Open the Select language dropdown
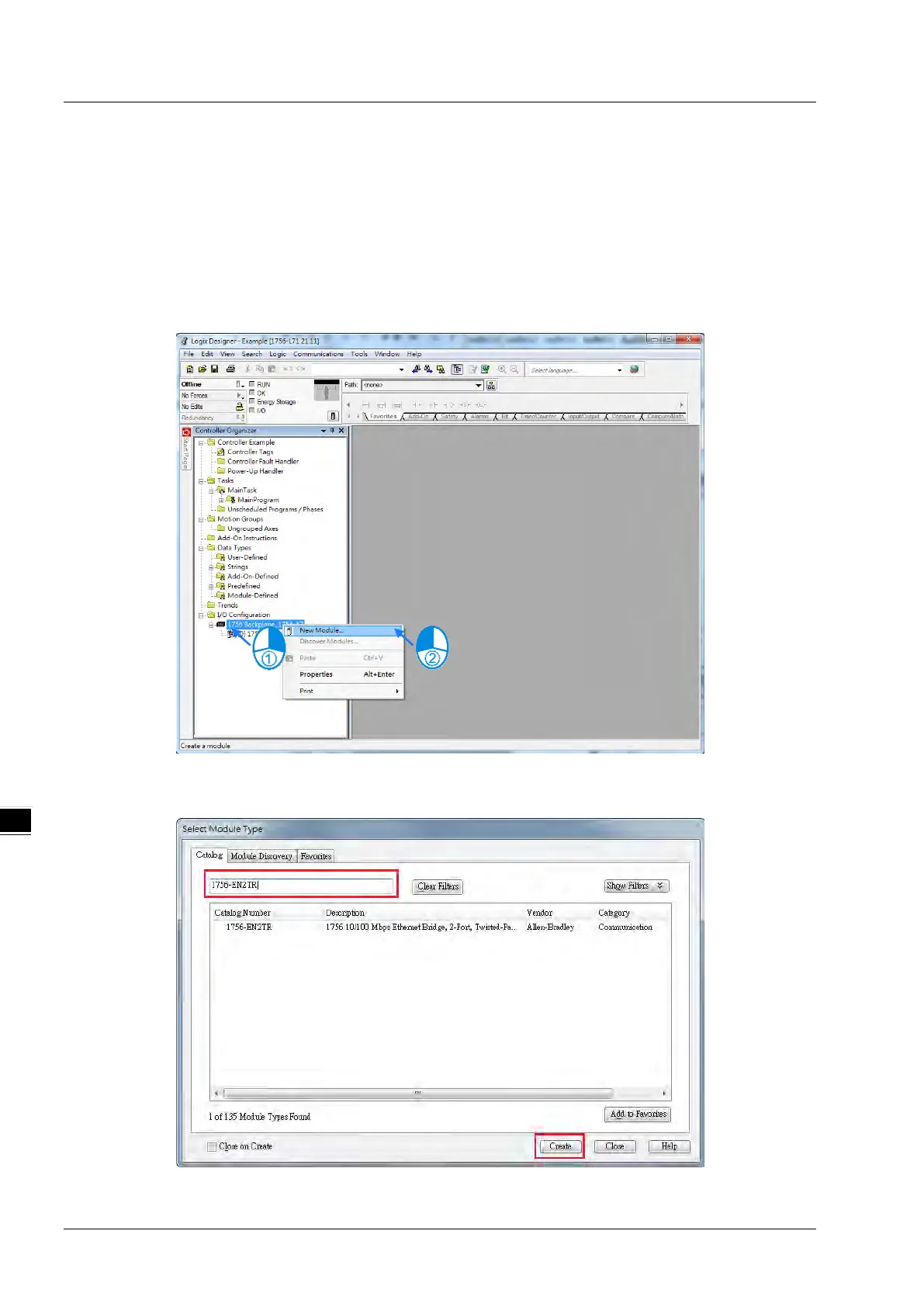The height and width of the screenshot is (1307, 924). pyautogui.click(x=620, y=370)
